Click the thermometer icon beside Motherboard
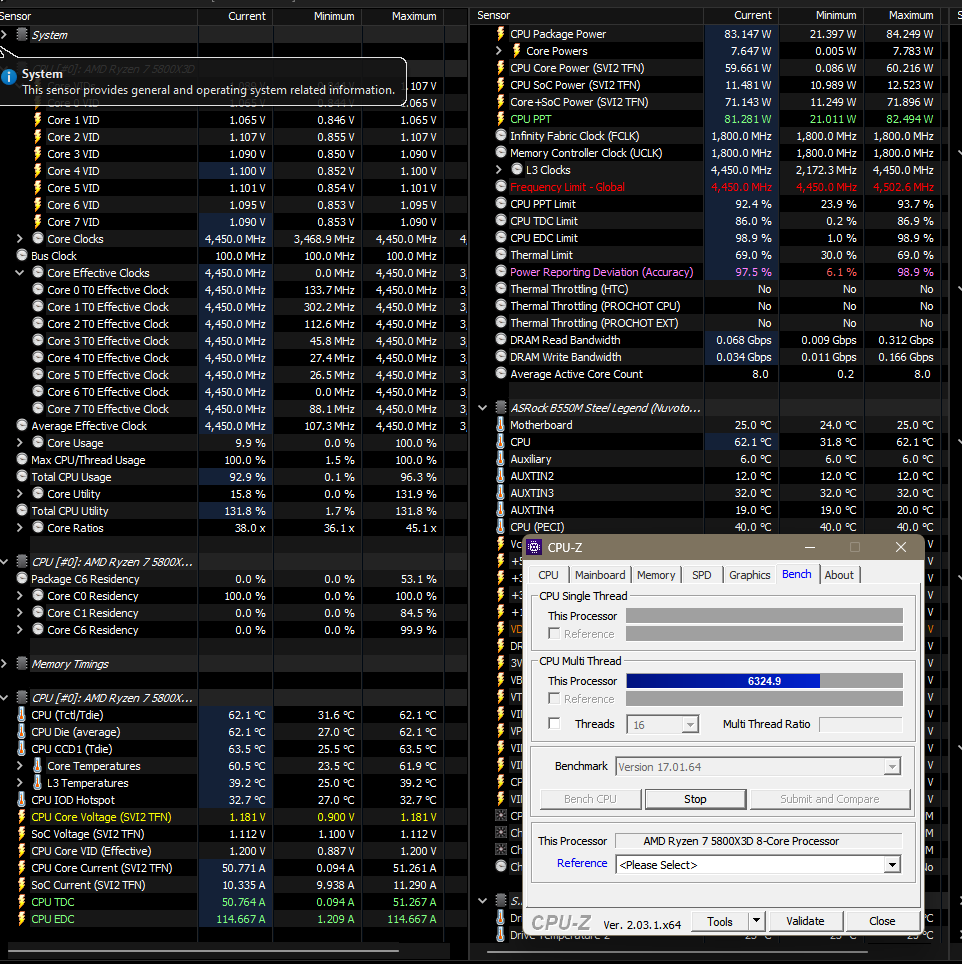This screenshot has width=962, height=964. tap(500, 424)
